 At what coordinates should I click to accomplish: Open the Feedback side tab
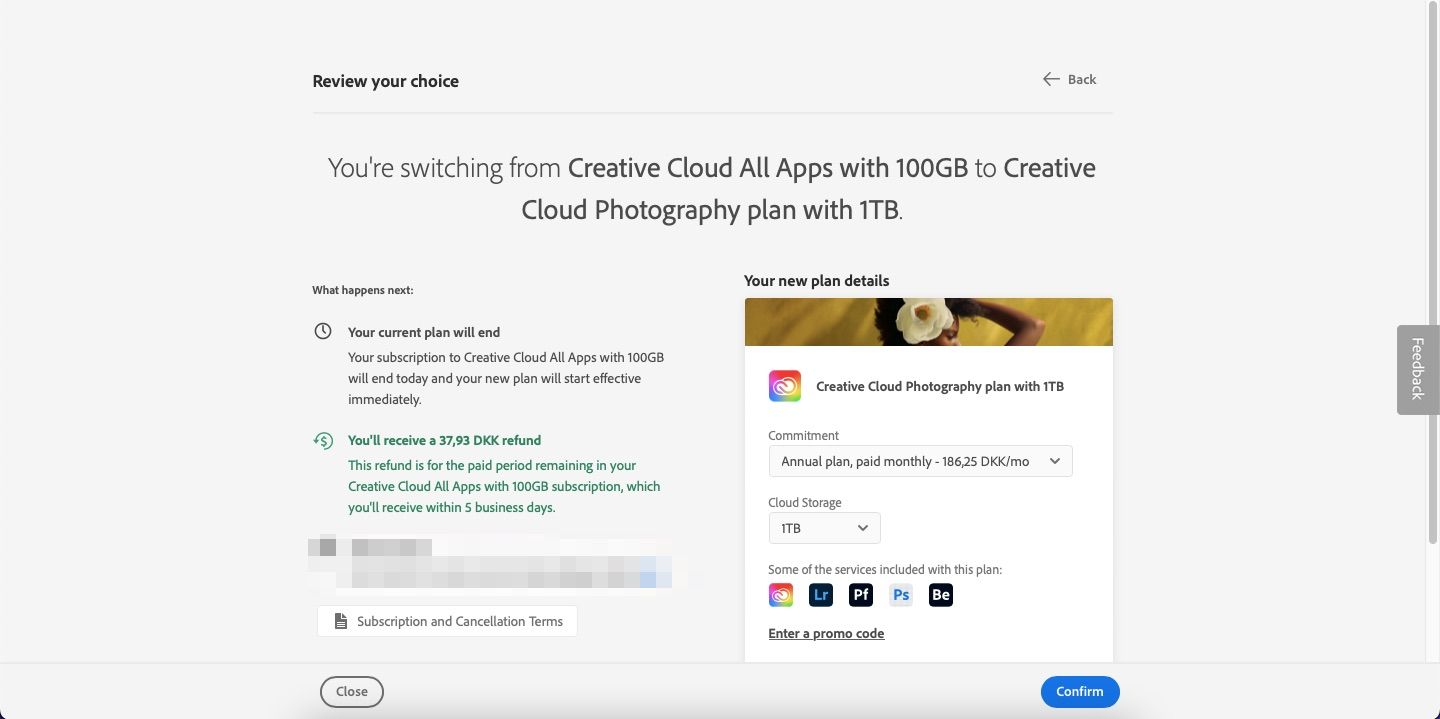tap(1417, 369)
